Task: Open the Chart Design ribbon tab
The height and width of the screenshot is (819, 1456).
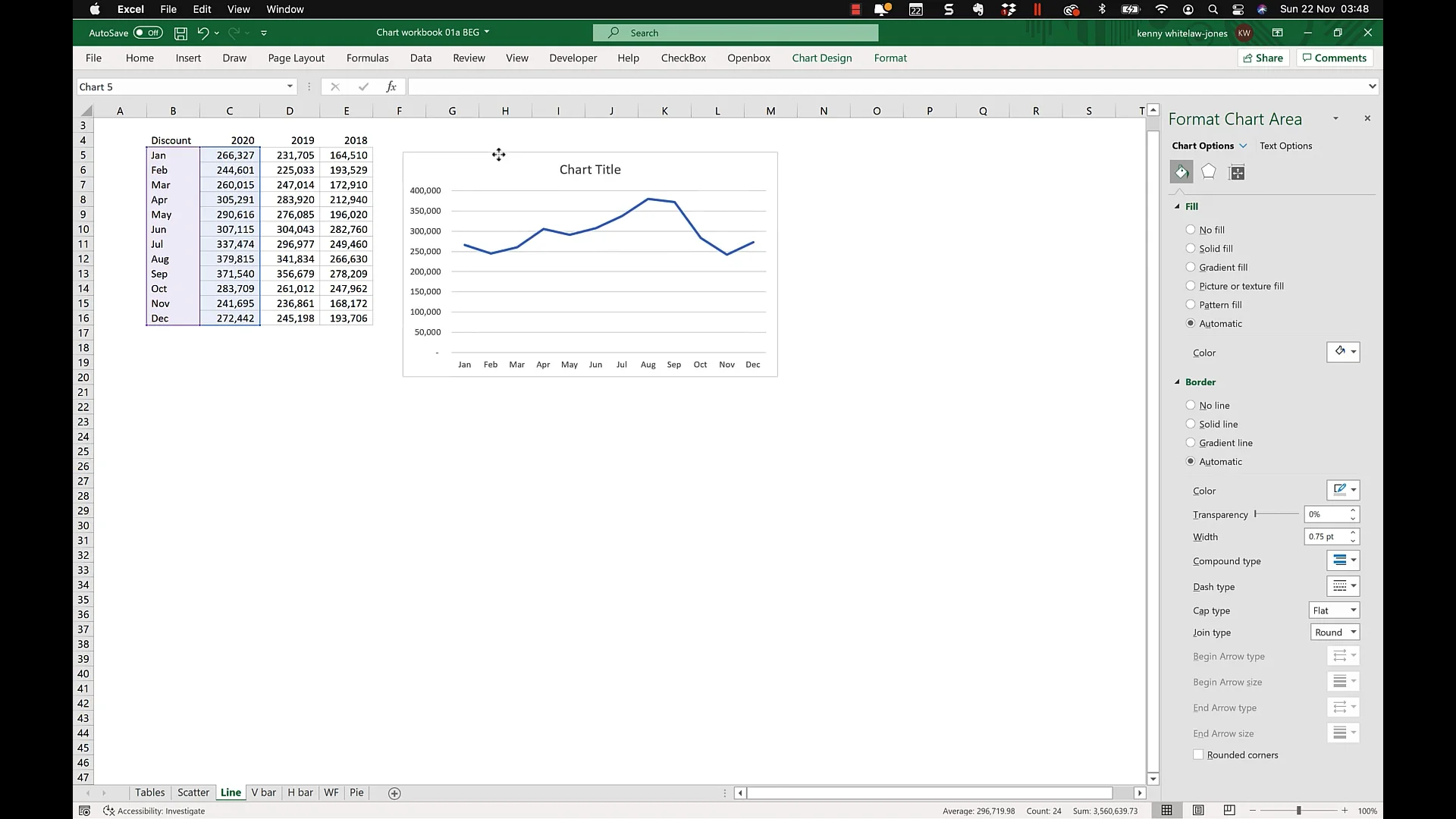Action: [822, 58]
